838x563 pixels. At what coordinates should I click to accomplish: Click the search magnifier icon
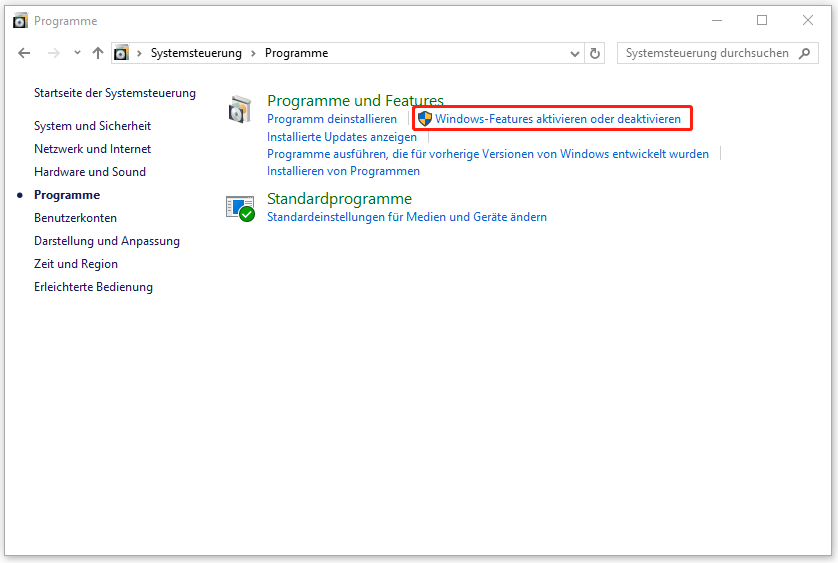coord(805,53)
